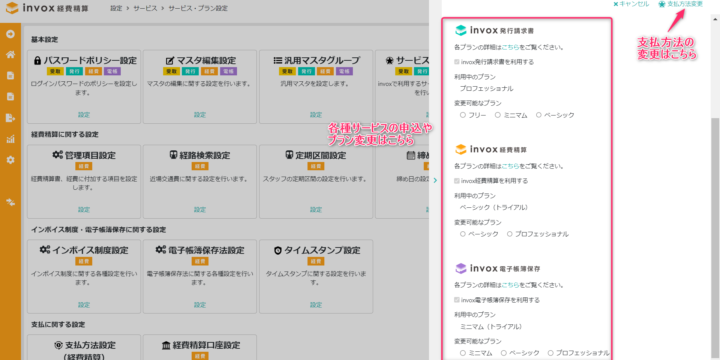Click the invox 経費精算 logo in the header
This screenshot has width=720, height=360.
[47, 8]
